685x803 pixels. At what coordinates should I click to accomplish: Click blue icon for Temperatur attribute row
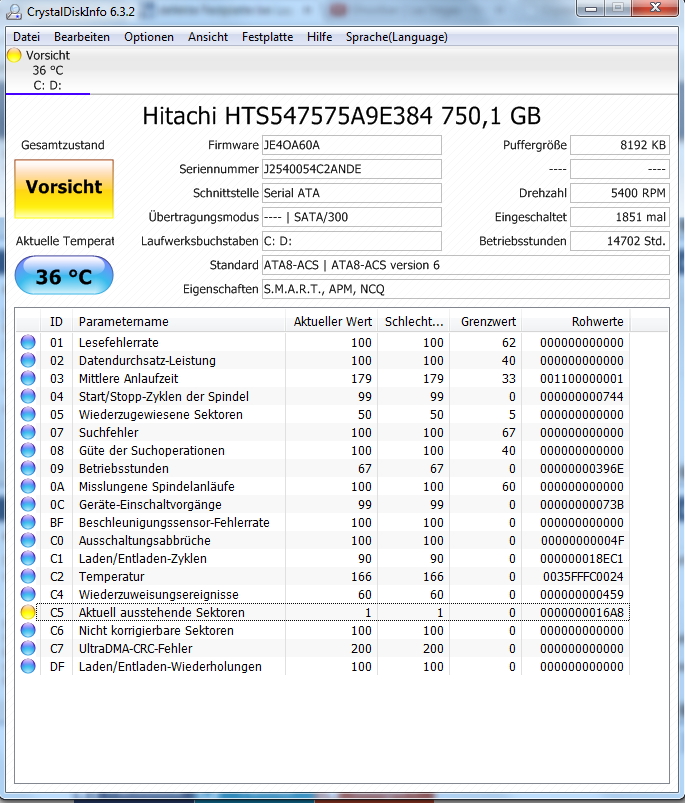[x=28, y=576]
